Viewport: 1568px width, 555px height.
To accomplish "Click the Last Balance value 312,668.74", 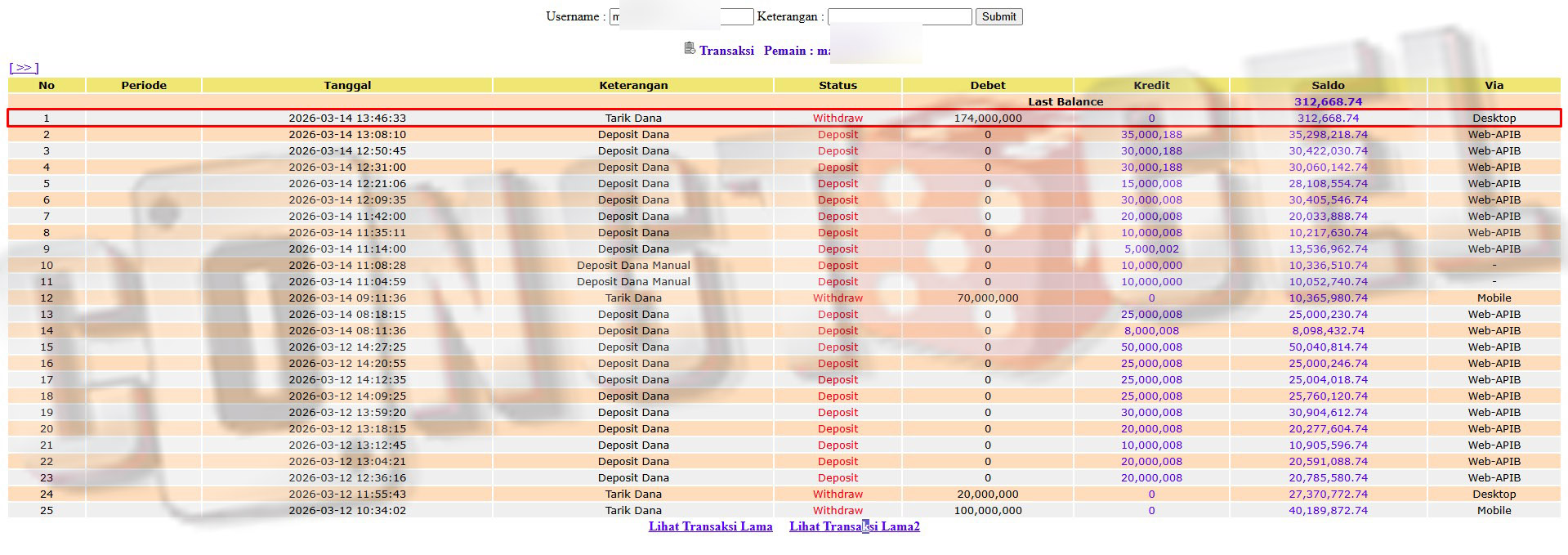I will click(x=1328, y=102).
